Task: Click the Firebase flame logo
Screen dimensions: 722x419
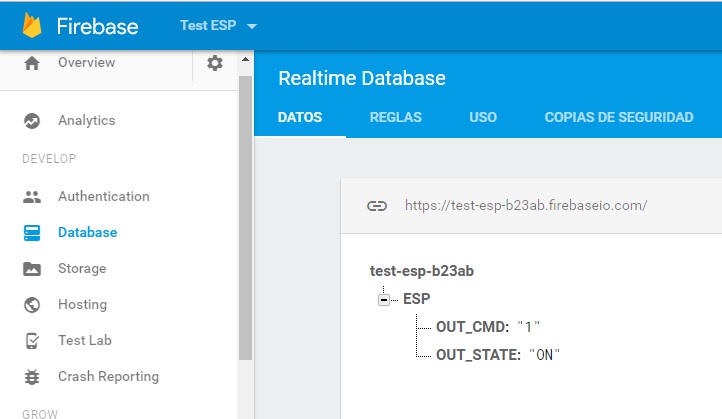Action: tap(33, 24)
